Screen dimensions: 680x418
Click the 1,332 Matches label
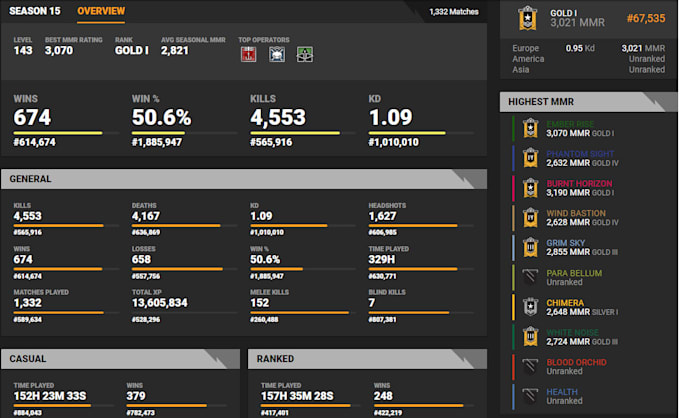454,12
